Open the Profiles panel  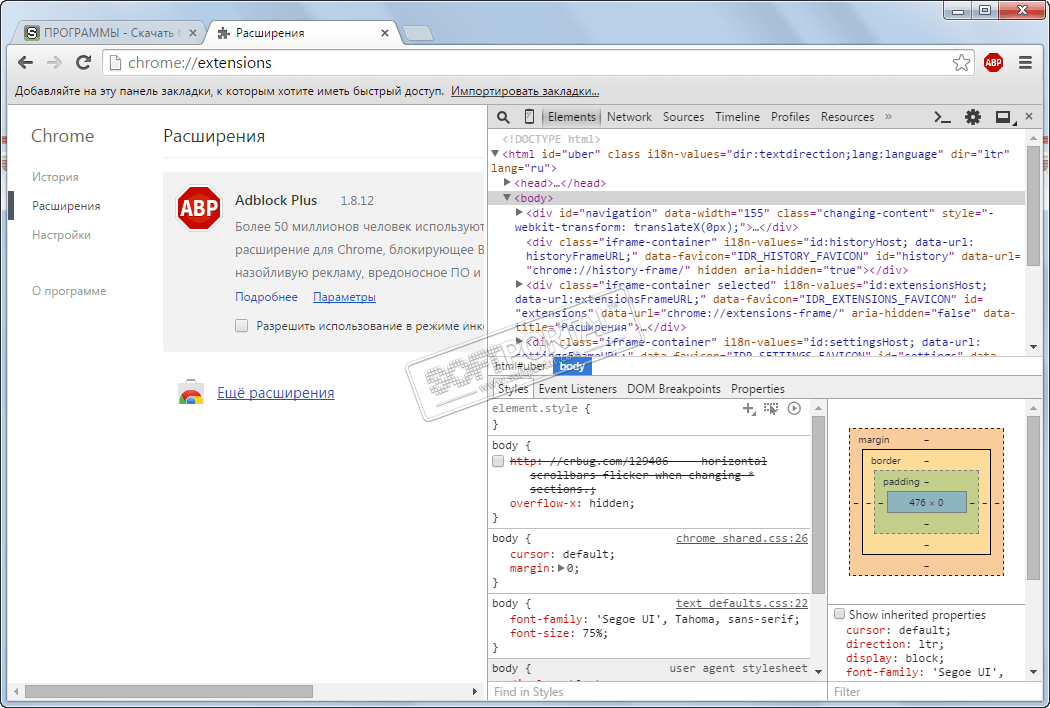pos(790,117)
